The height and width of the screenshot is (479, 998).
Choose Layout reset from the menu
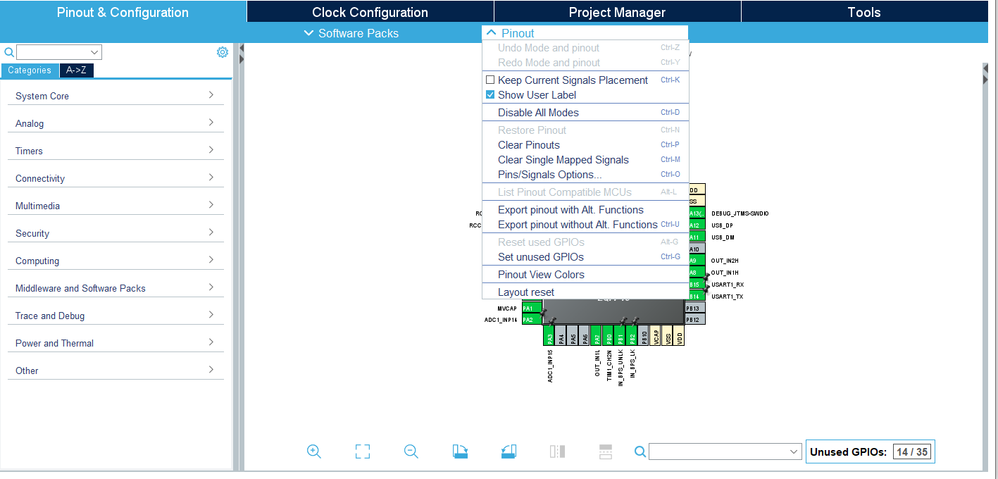(x=585, y=293)
